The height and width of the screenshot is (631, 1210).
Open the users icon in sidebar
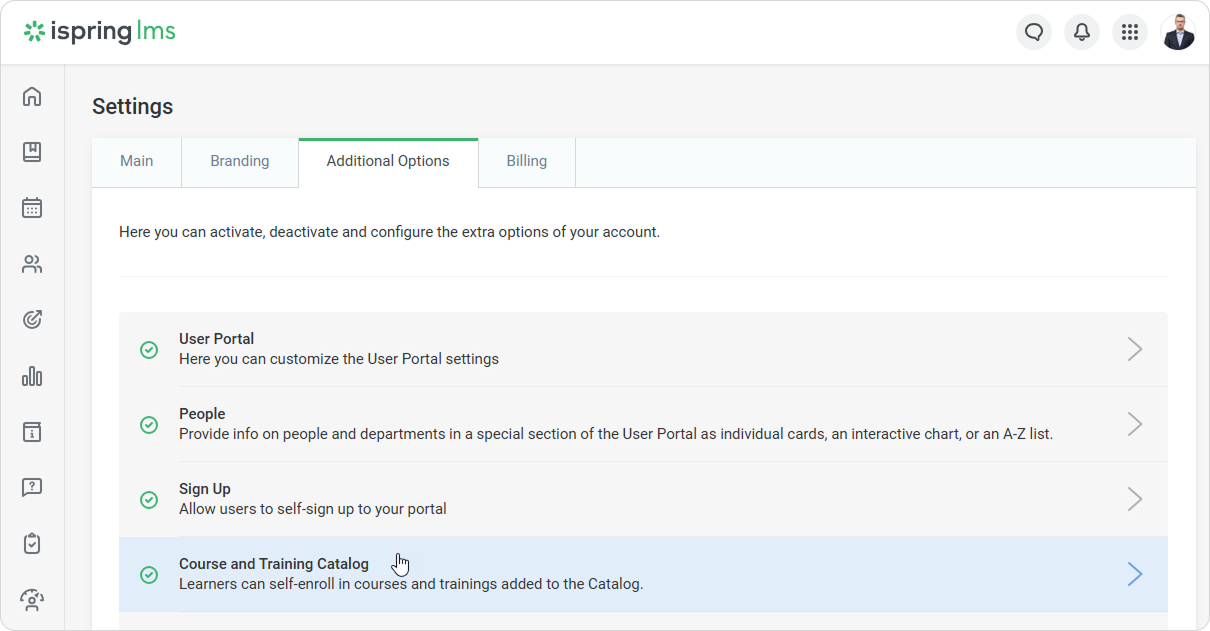click(x=32, y=264)
